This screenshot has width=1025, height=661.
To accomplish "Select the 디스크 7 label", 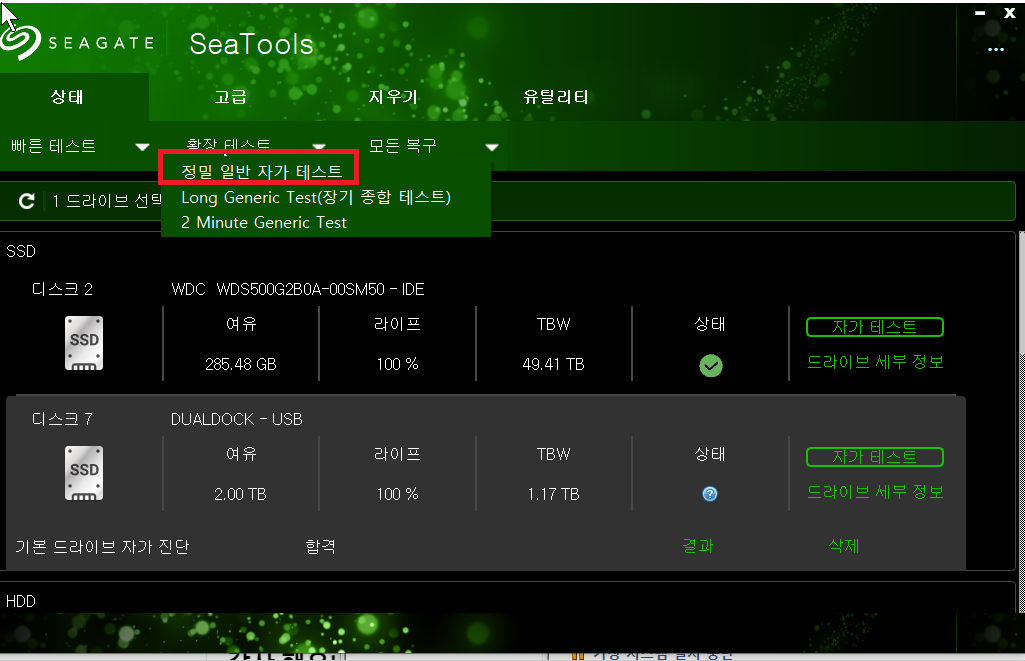I will [62, 419].
